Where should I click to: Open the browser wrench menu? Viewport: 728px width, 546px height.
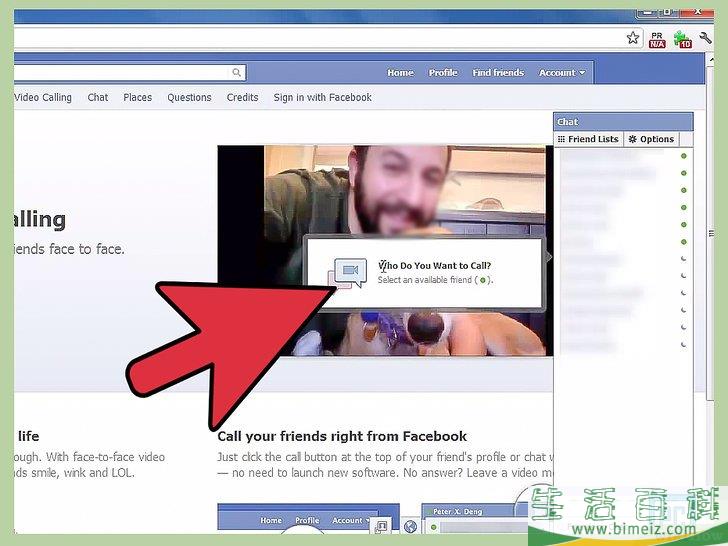(706, 38)
